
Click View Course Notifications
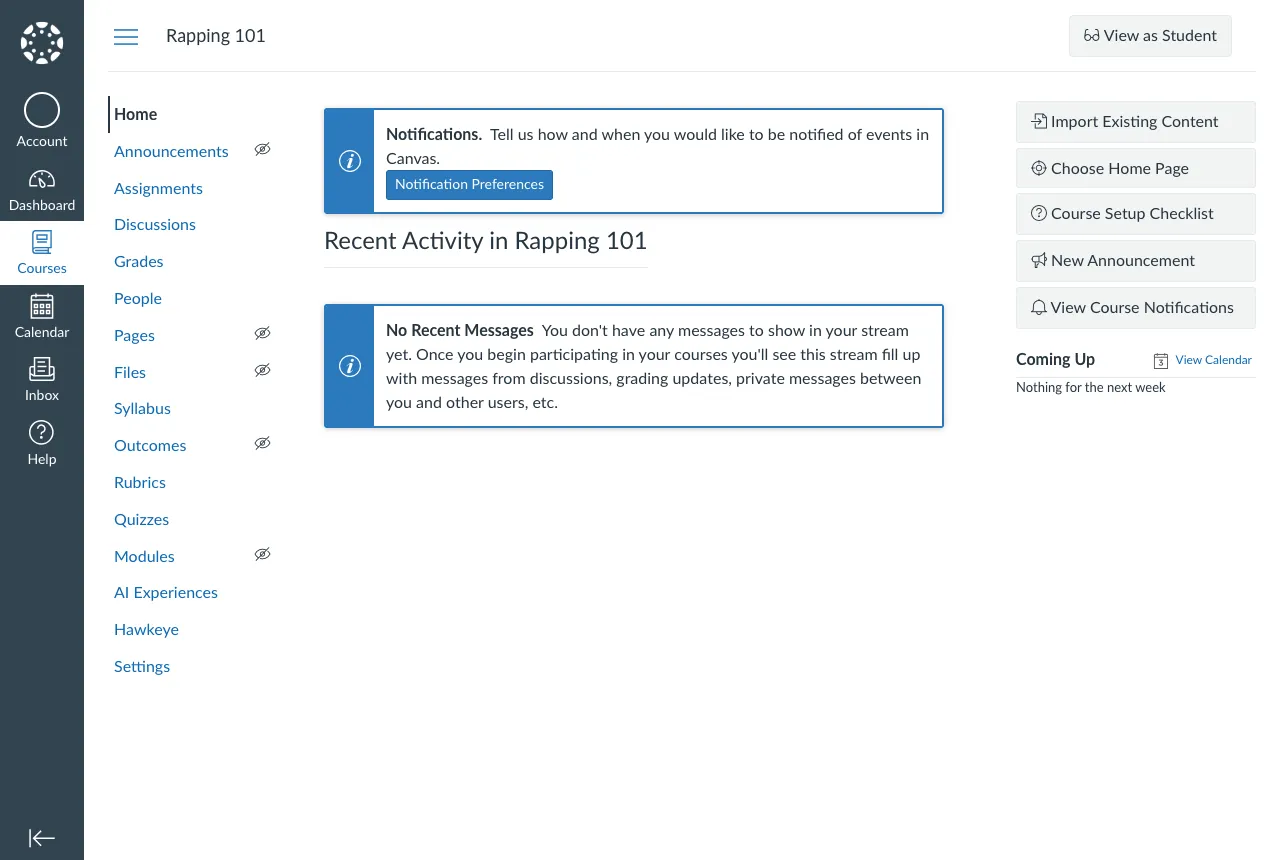[x=1136, y=308]
